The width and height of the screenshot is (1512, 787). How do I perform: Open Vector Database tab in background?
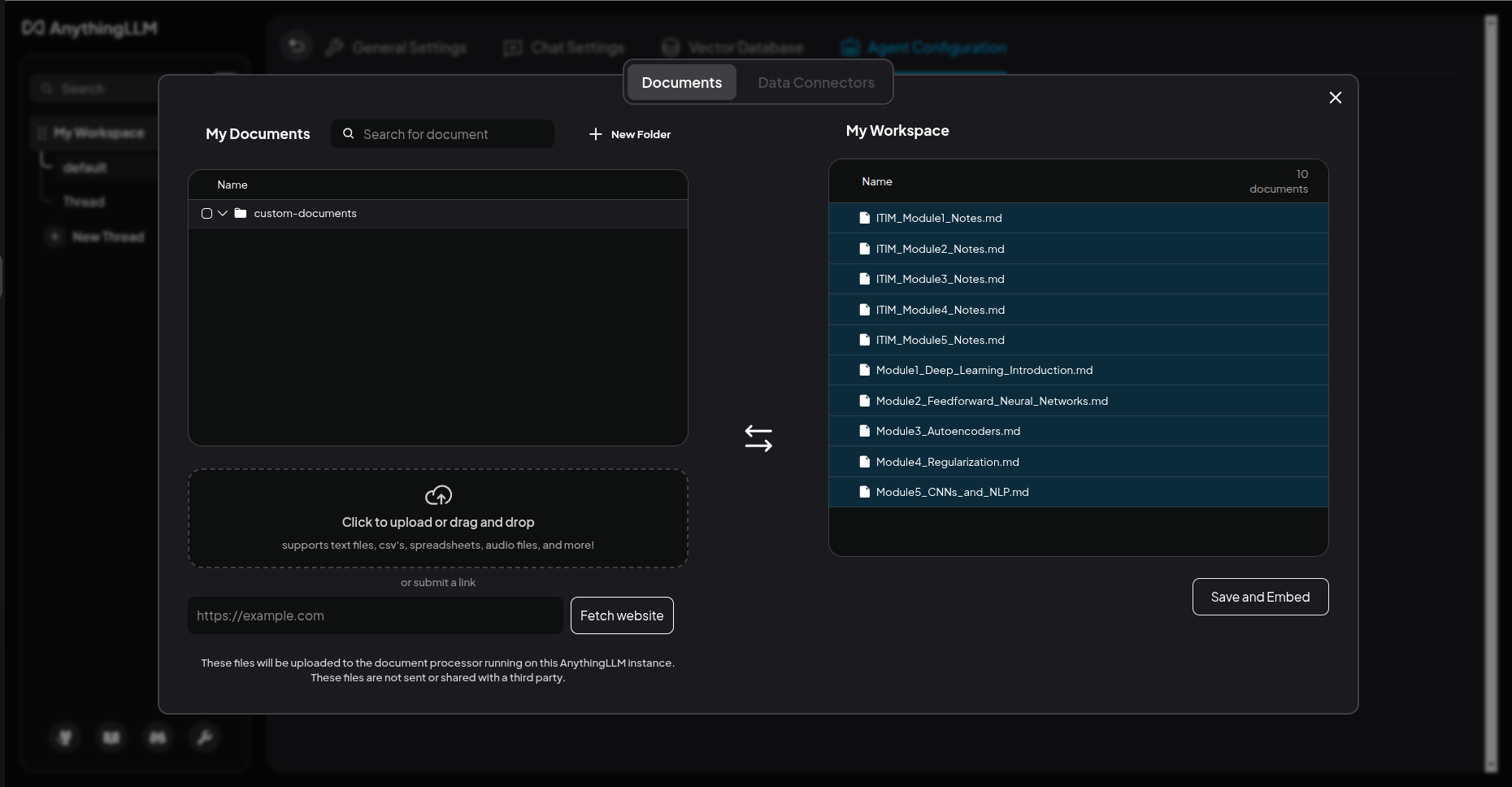732,47
